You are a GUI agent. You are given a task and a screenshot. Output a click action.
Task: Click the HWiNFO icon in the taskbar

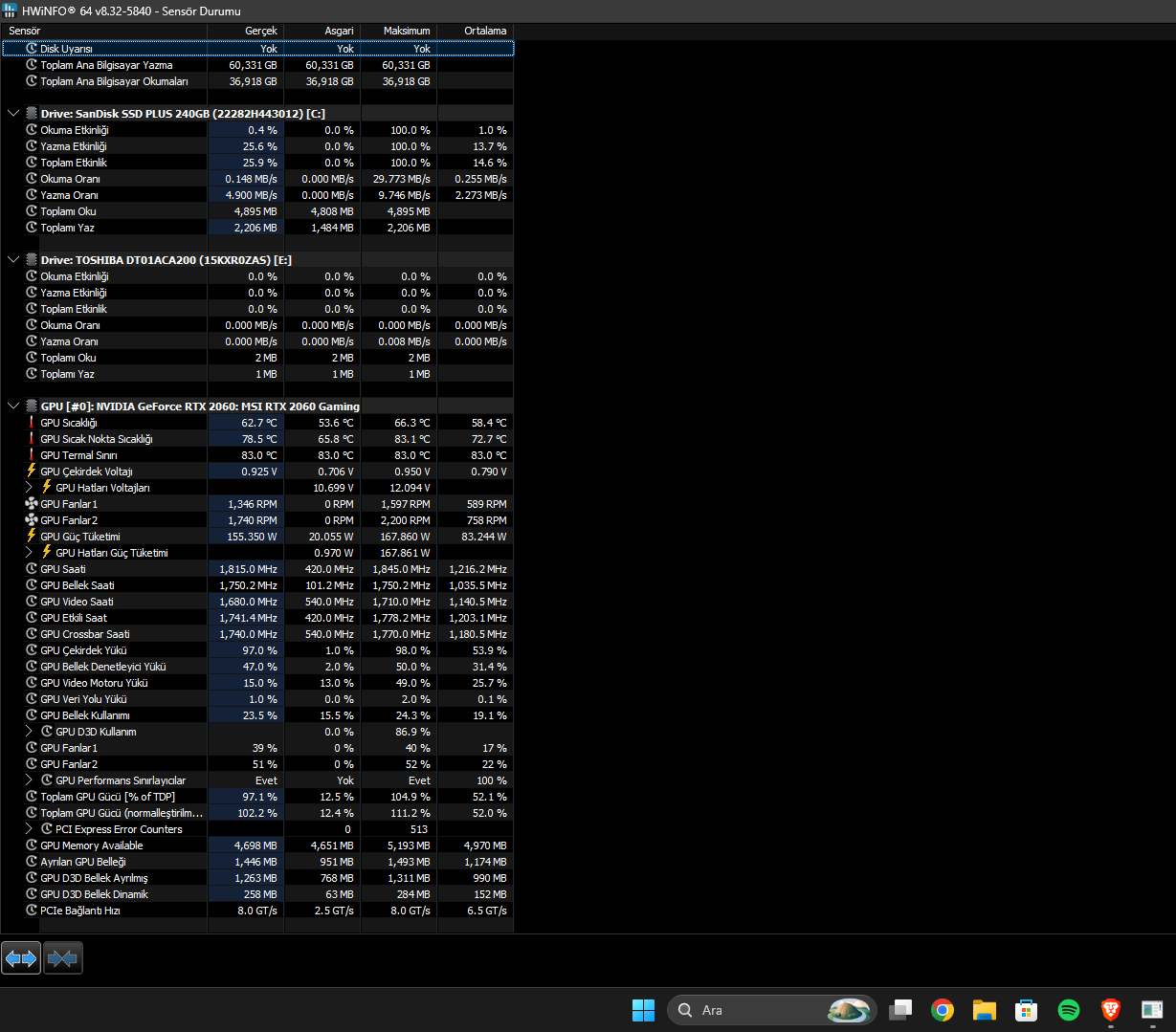point(1152,1010)
